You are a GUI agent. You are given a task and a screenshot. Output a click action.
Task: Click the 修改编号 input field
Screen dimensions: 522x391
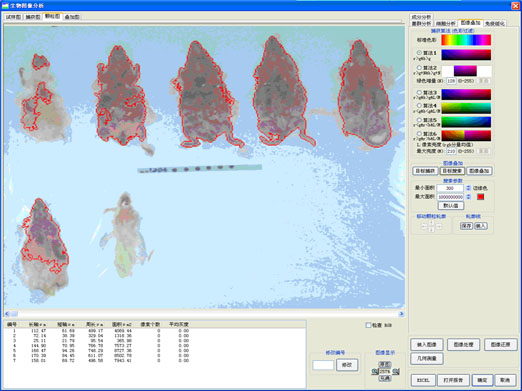point(323,365)
